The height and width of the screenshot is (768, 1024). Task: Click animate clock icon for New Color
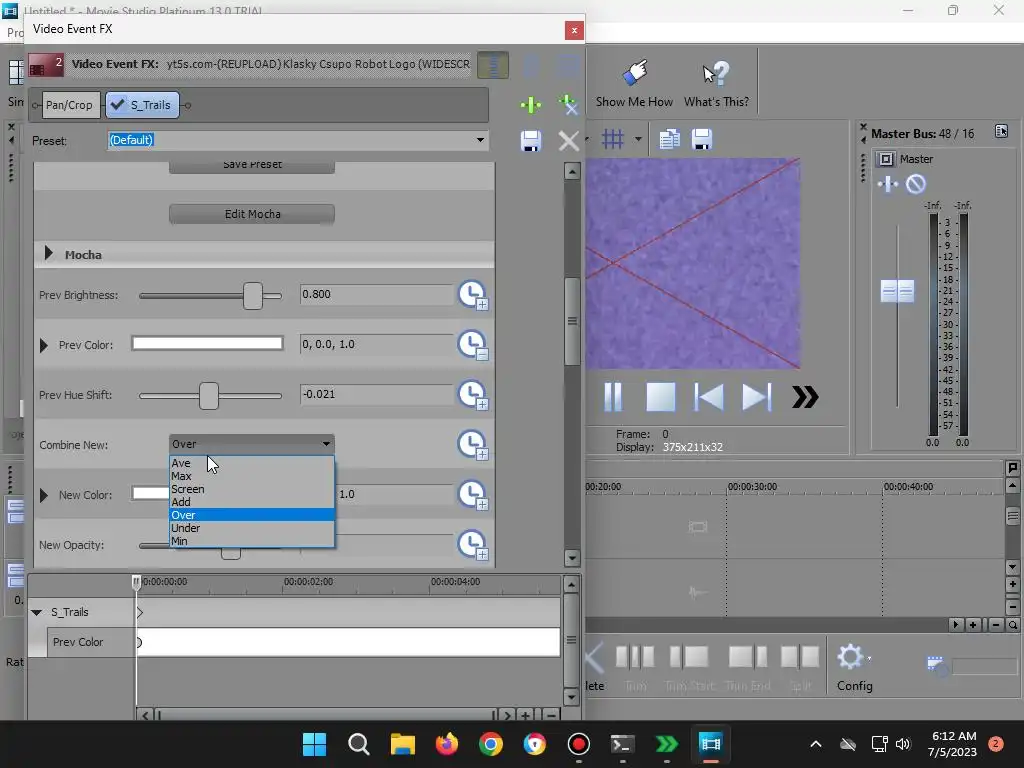[473, 494]
